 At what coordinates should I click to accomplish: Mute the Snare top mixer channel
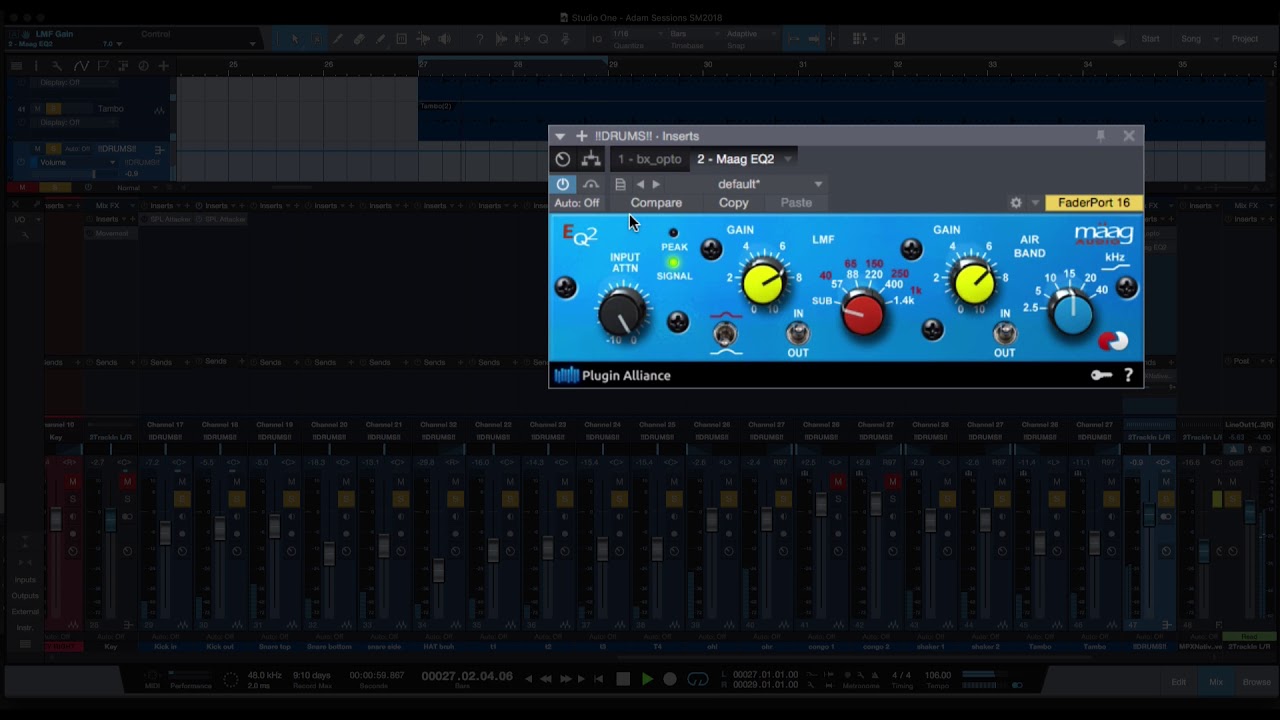tap(291, 482)
